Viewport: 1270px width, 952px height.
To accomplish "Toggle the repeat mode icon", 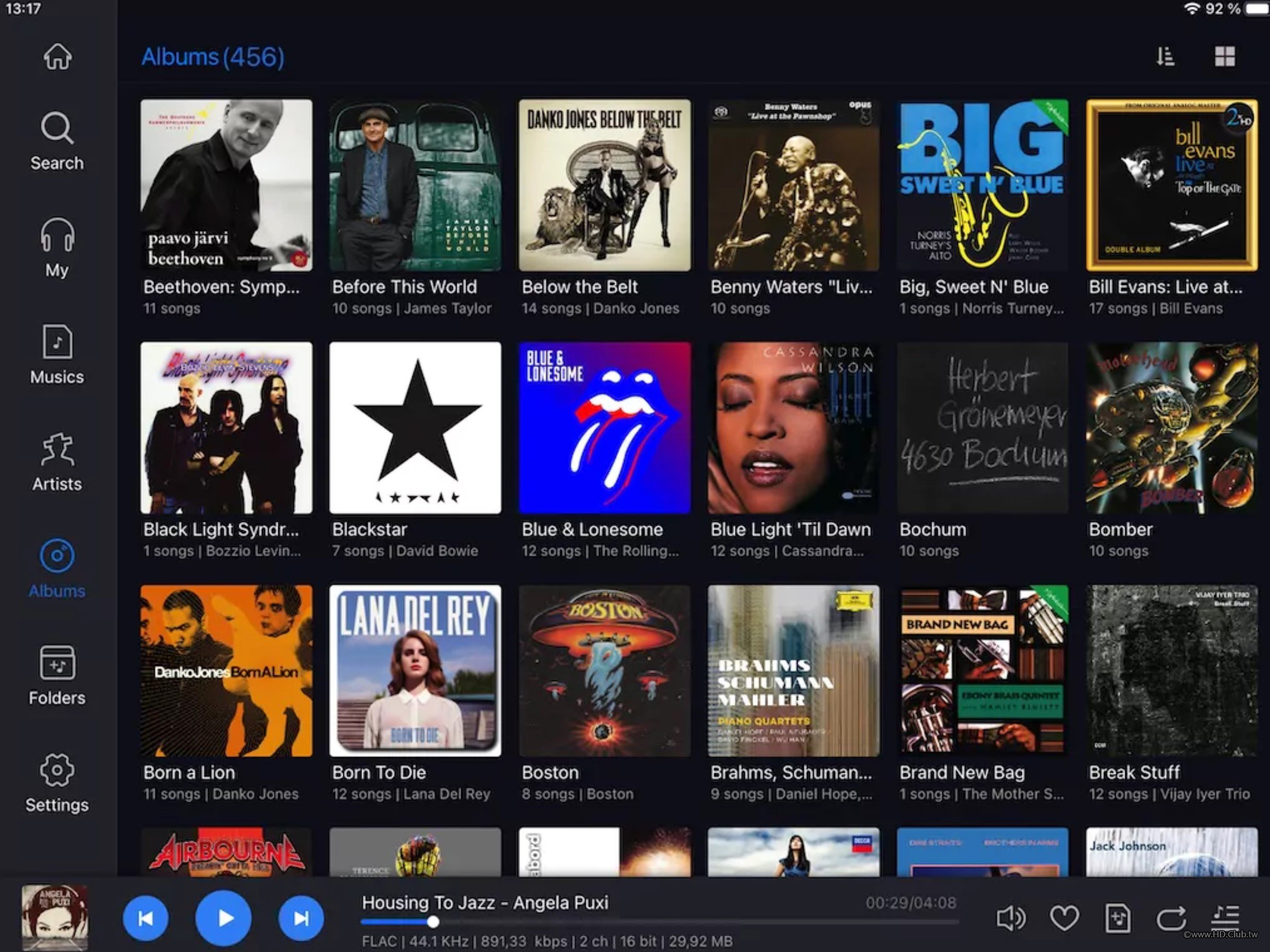I will click(x=1171, y=918).
